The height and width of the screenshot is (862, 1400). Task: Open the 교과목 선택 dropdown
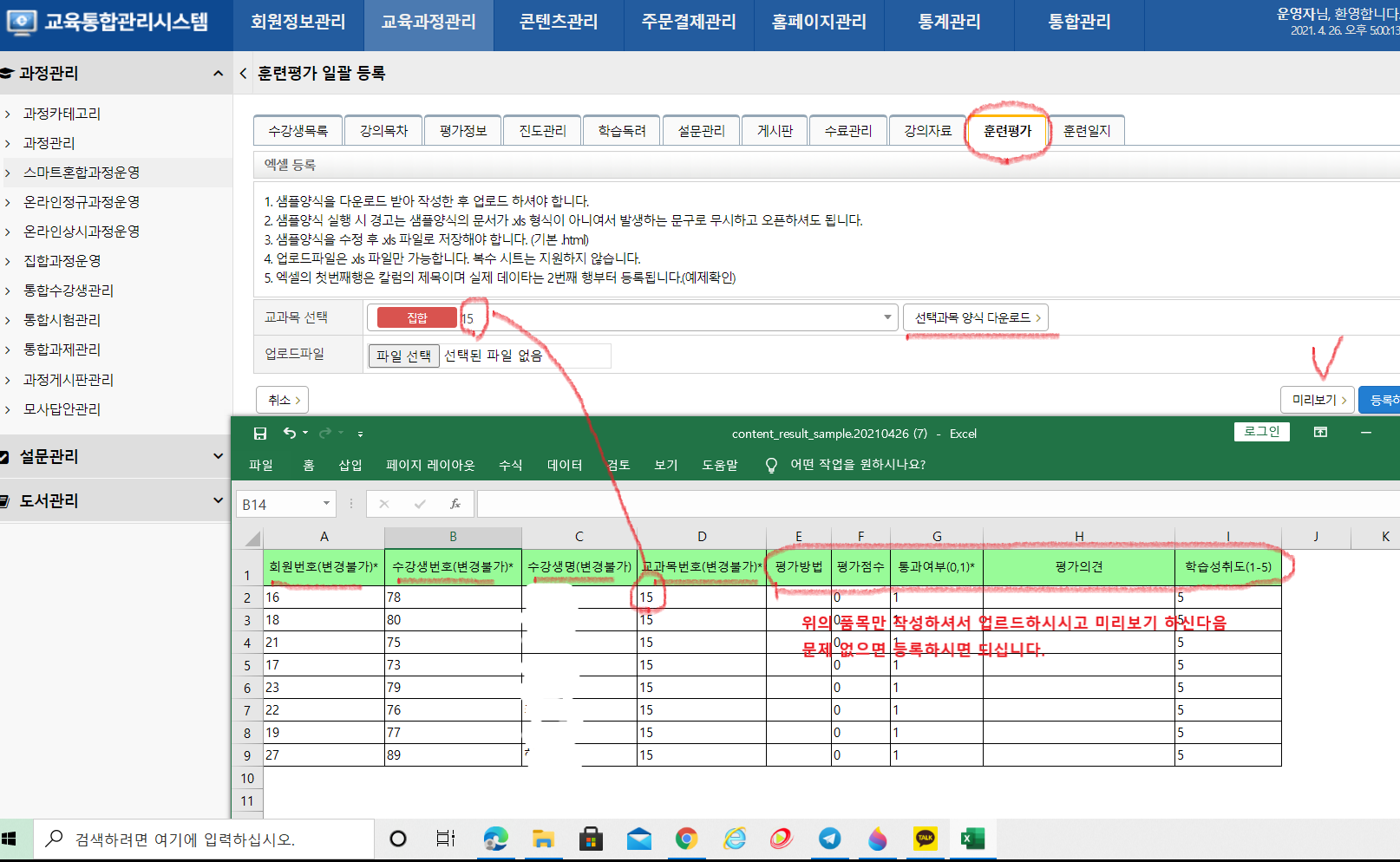[x=886, y=317]
